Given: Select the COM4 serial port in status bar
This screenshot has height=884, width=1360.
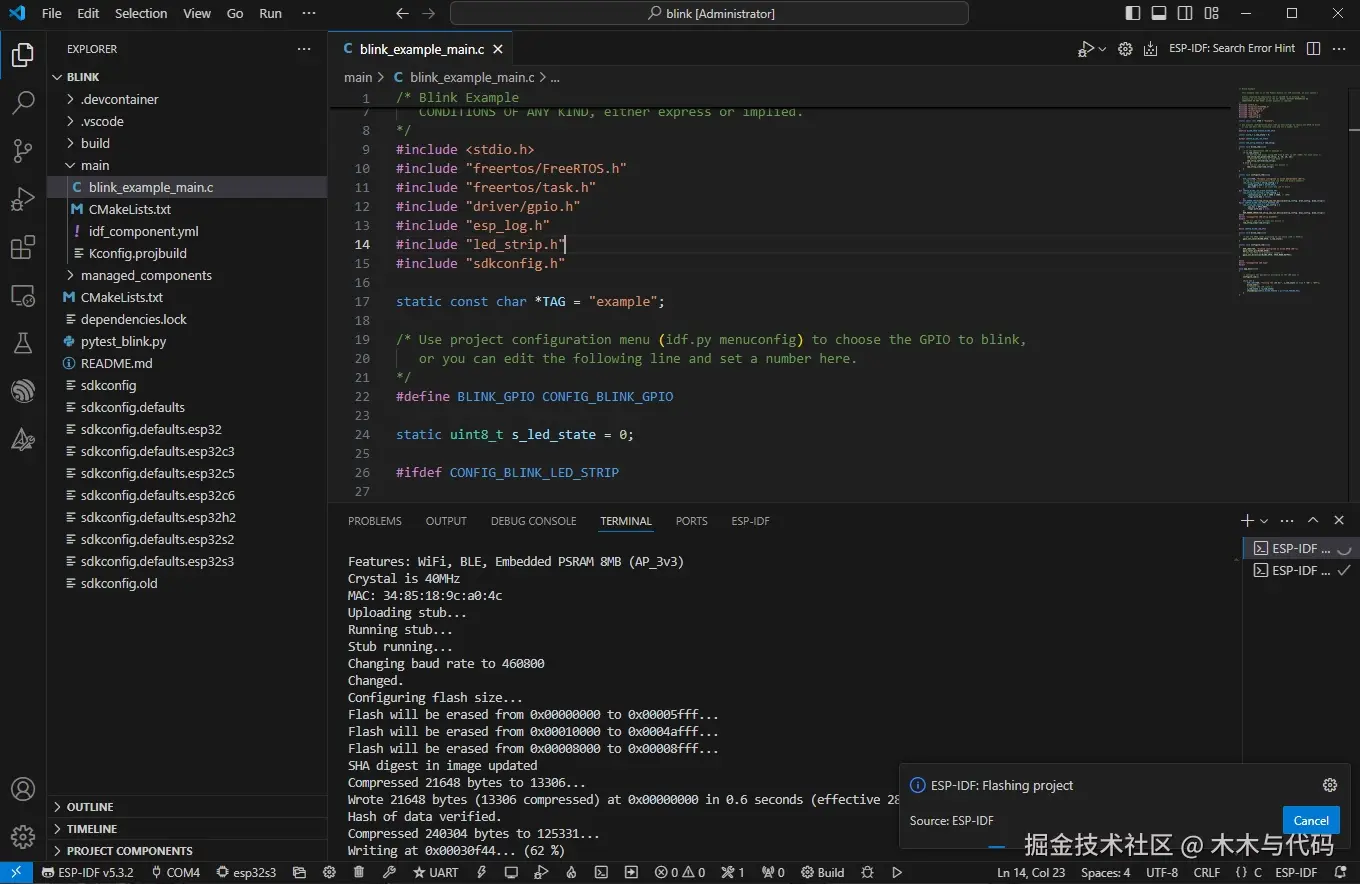Looking at the screenshot, I should pyautogui.click(x=175, y=872).
